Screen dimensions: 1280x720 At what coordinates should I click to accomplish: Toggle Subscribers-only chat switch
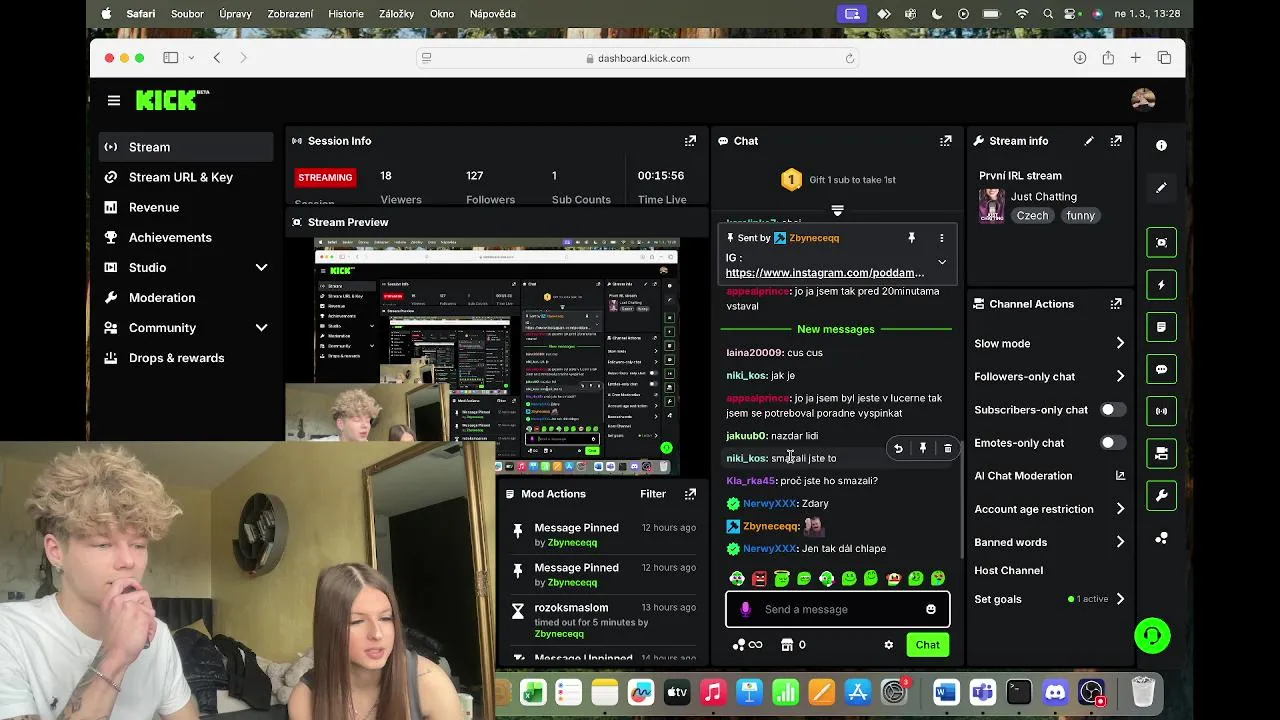point(1112,410)
